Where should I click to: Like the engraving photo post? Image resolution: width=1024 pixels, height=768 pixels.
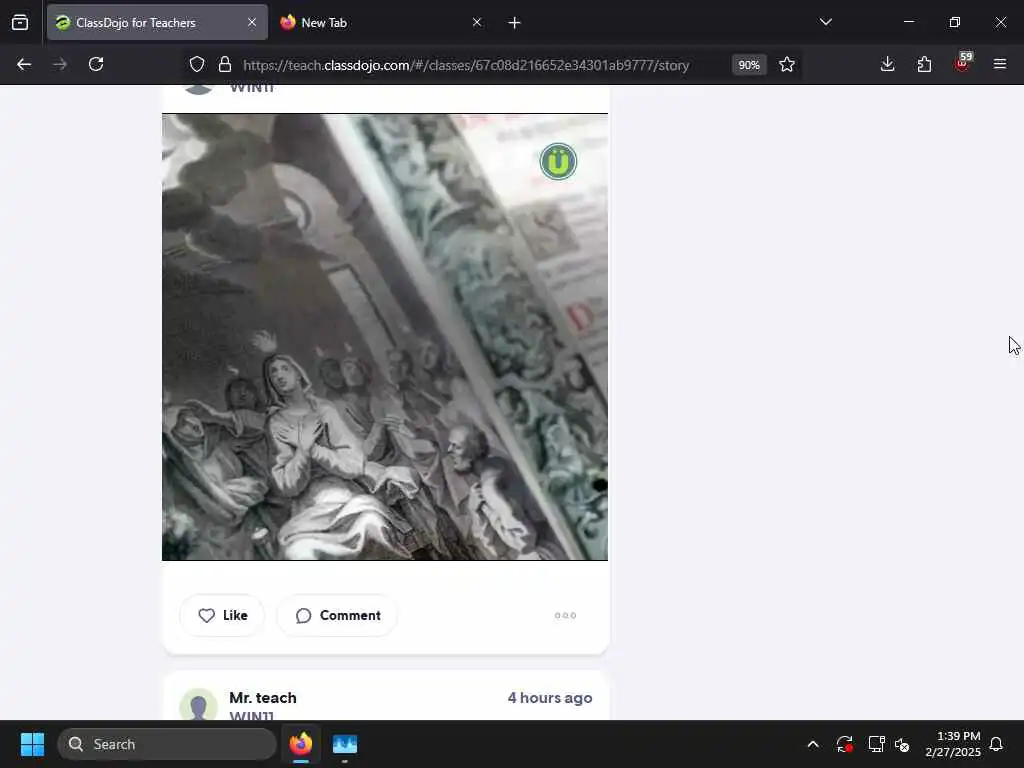222,615
